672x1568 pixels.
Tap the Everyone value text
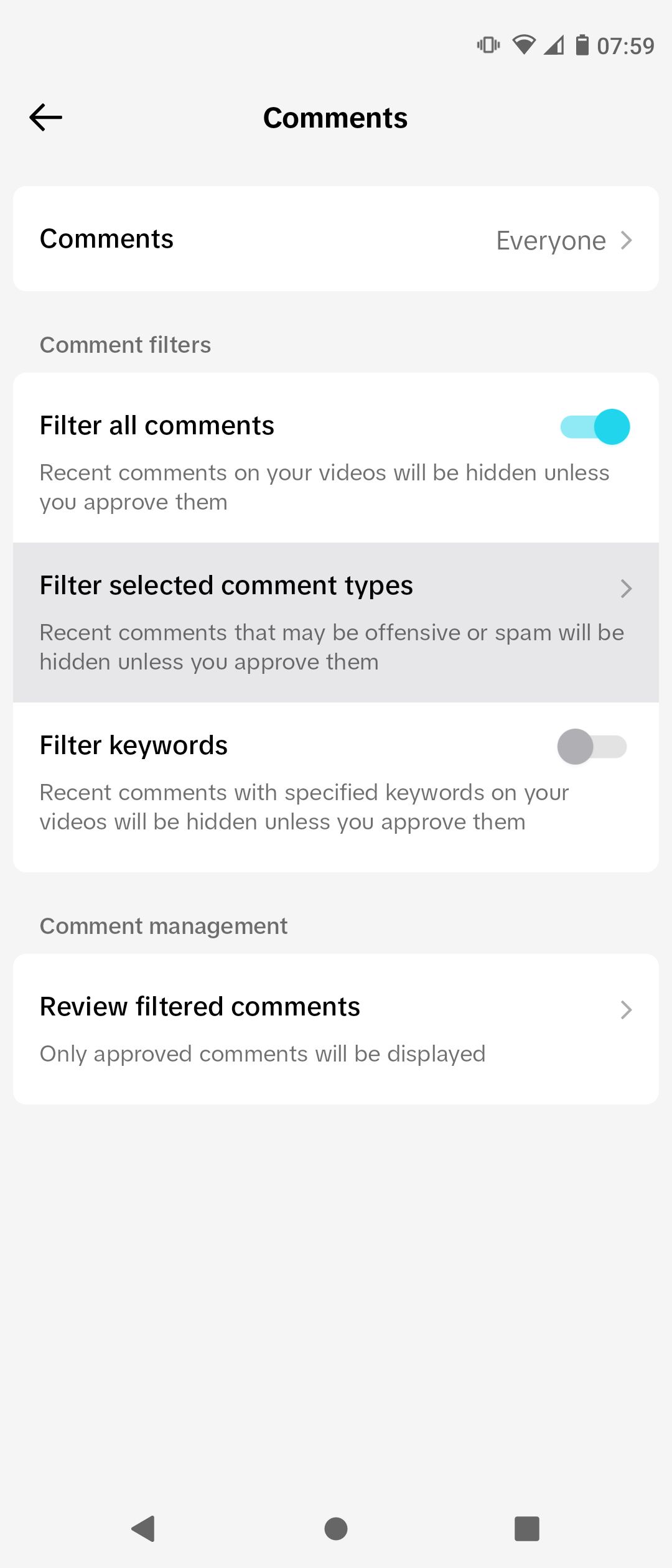(551, 241)
